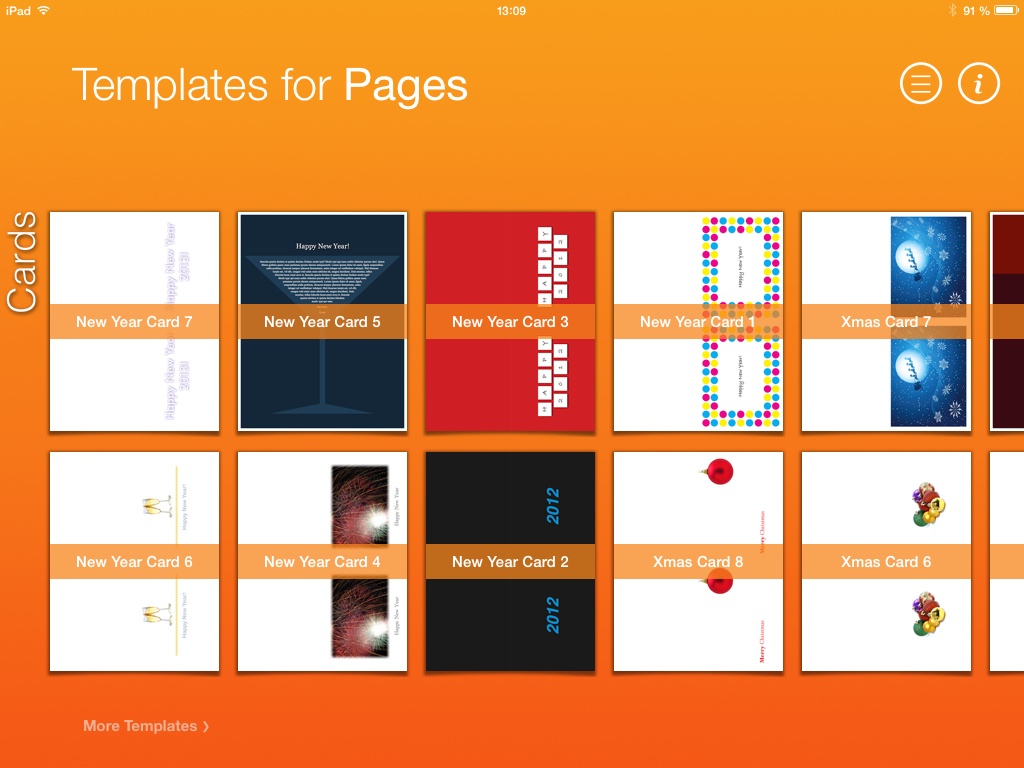
Task: Tap the Bluetooth status icon
Action: tap(952, 10)
